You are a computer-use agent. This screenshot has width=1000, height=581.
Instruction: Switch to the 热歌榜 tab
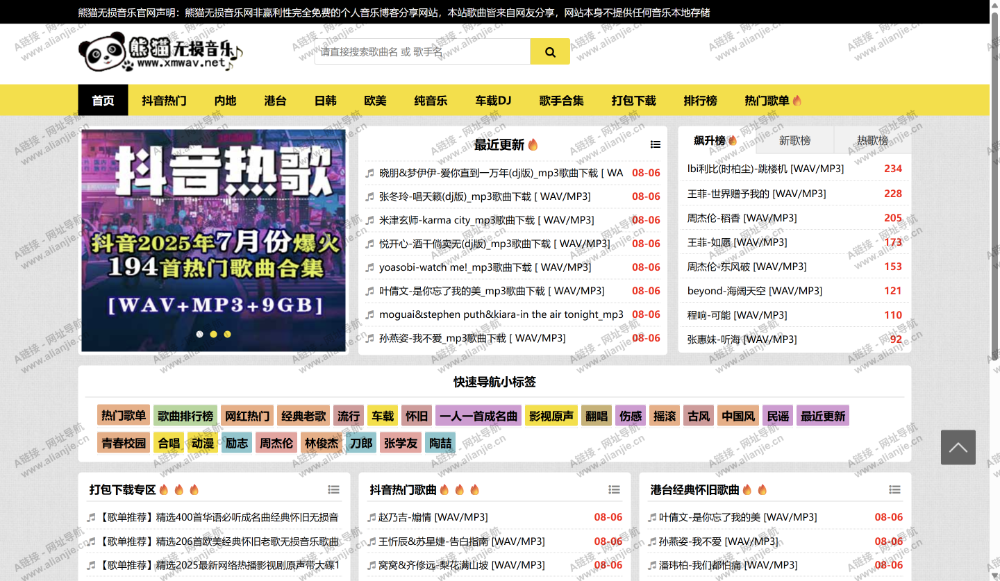point(872,140)
